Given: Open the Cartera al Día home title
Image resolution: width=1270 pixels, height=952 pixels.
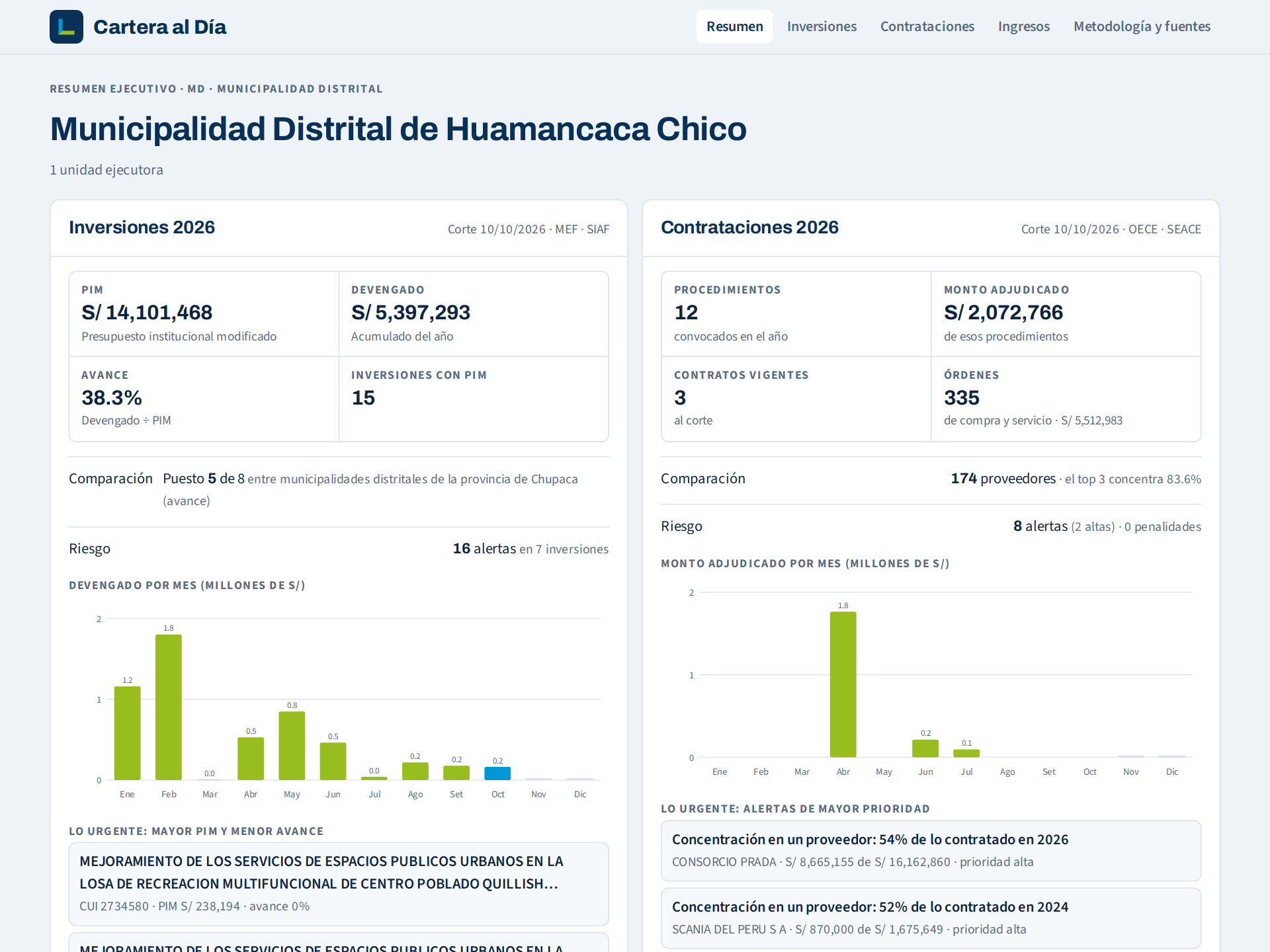Looking at the screenshot, I should (159, 26).
